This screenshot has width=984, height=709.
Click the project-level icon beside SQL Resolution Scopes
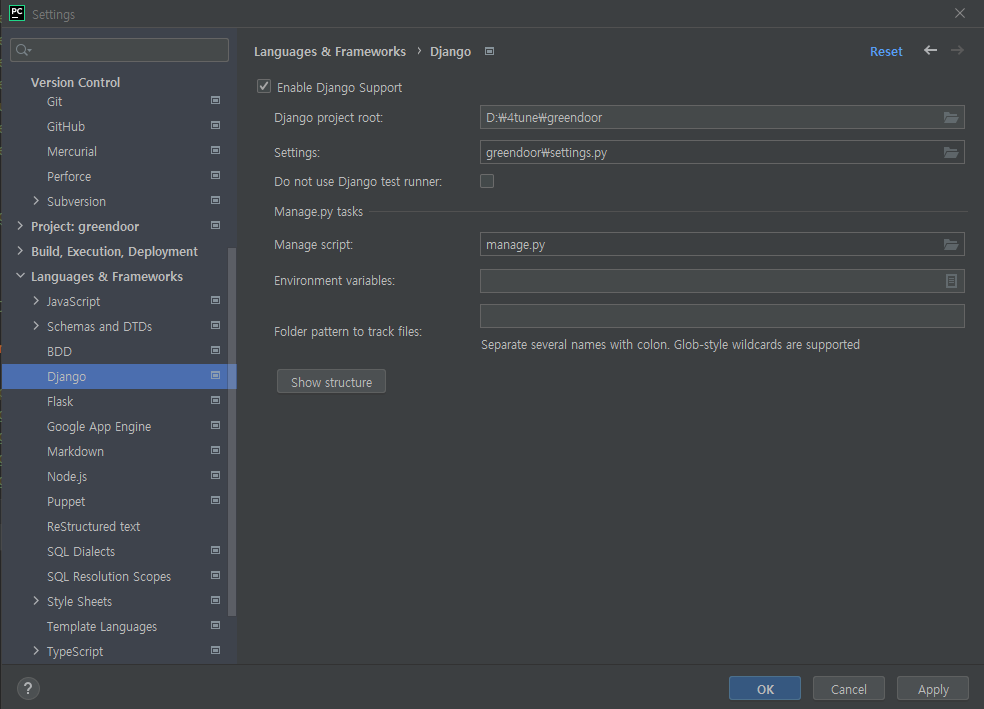click(215, 575)
